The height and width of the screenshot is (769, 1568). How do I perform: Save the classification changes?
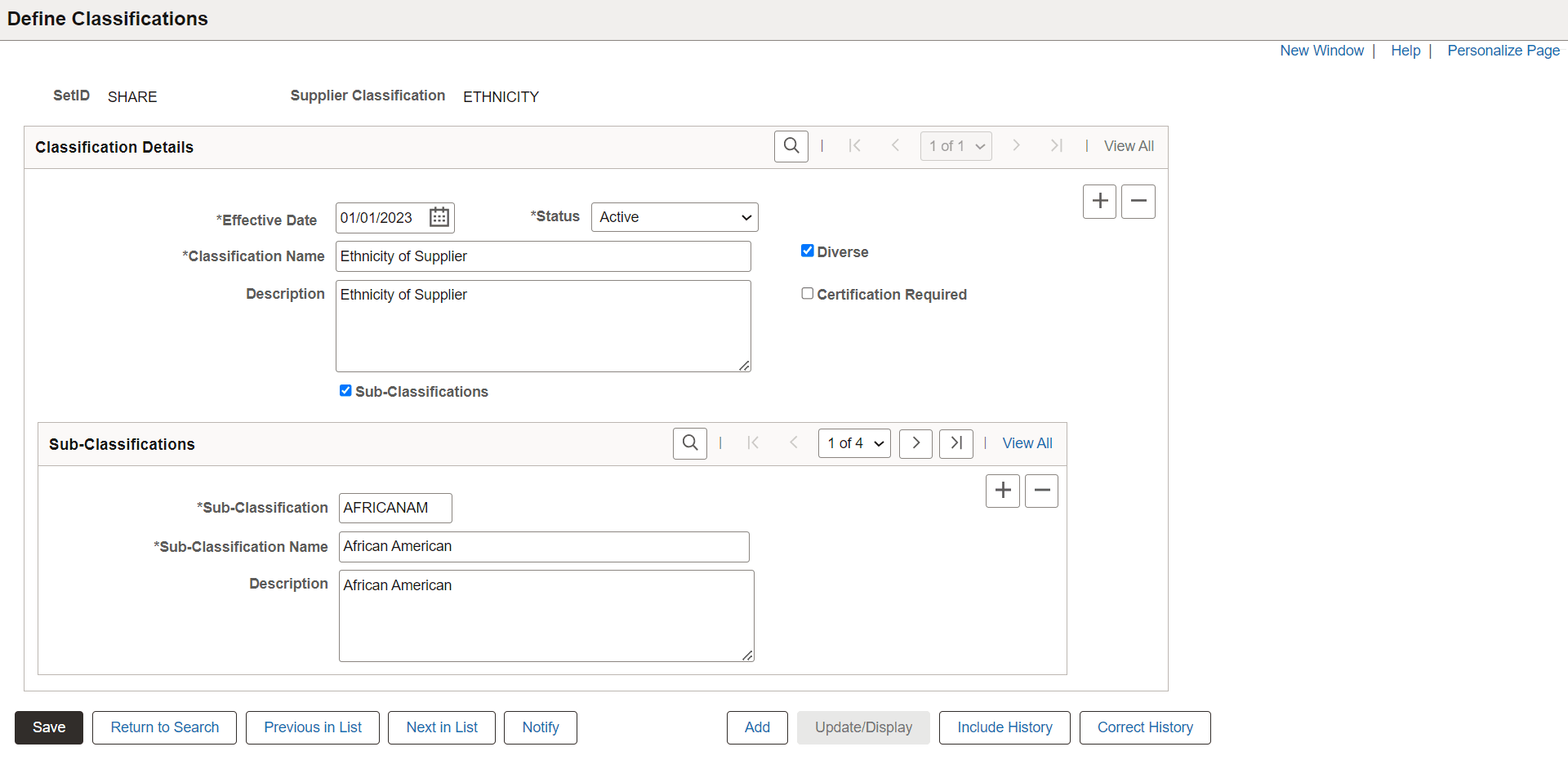pyautogui.click(x=48, y=727)
